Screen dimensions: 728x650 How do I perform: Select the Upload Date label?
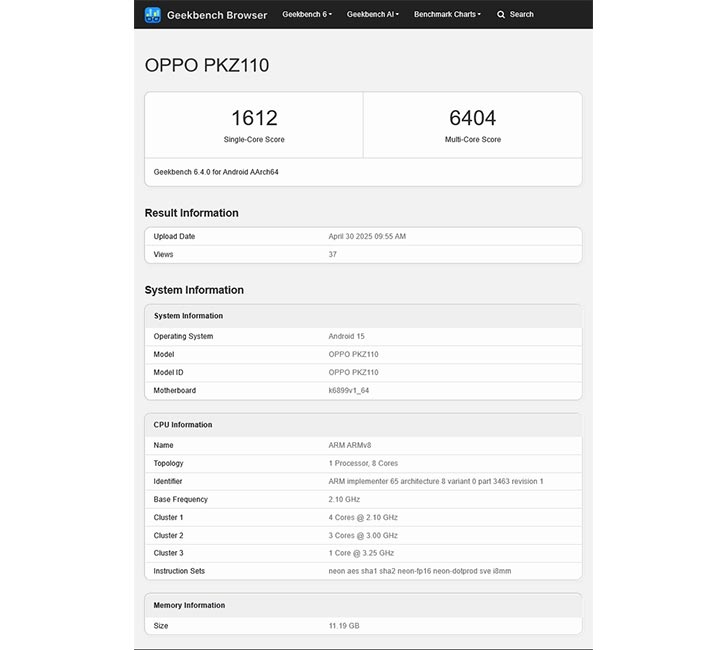(174, 236)
